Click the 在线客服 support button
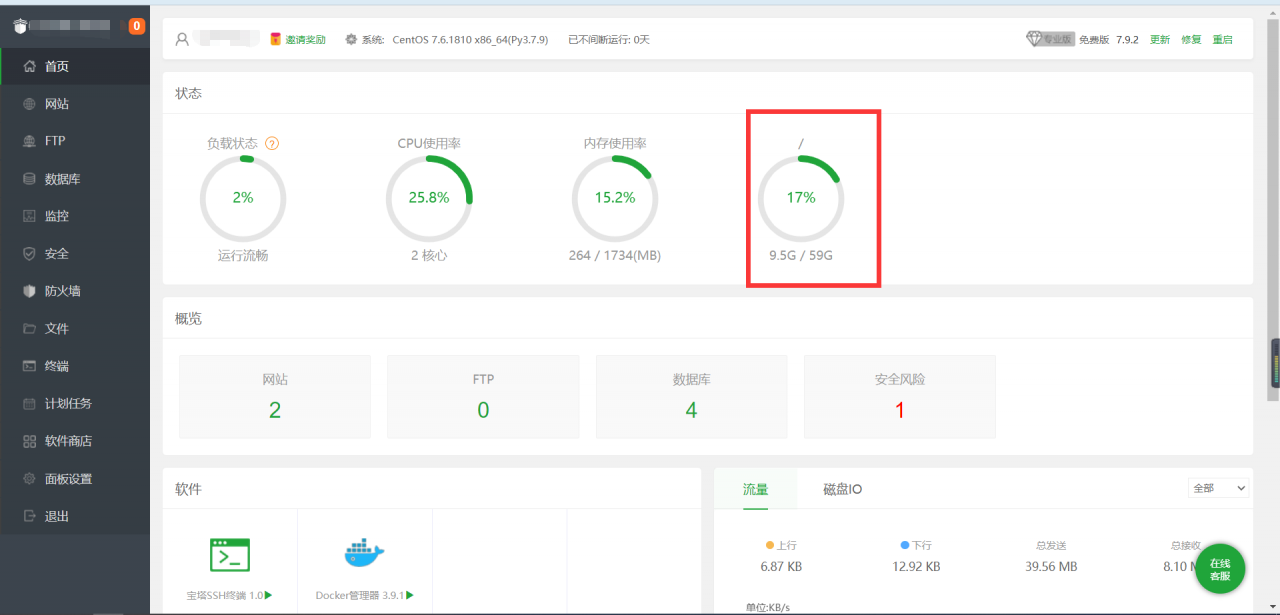1280x615 pixels. pos(1220,569)
